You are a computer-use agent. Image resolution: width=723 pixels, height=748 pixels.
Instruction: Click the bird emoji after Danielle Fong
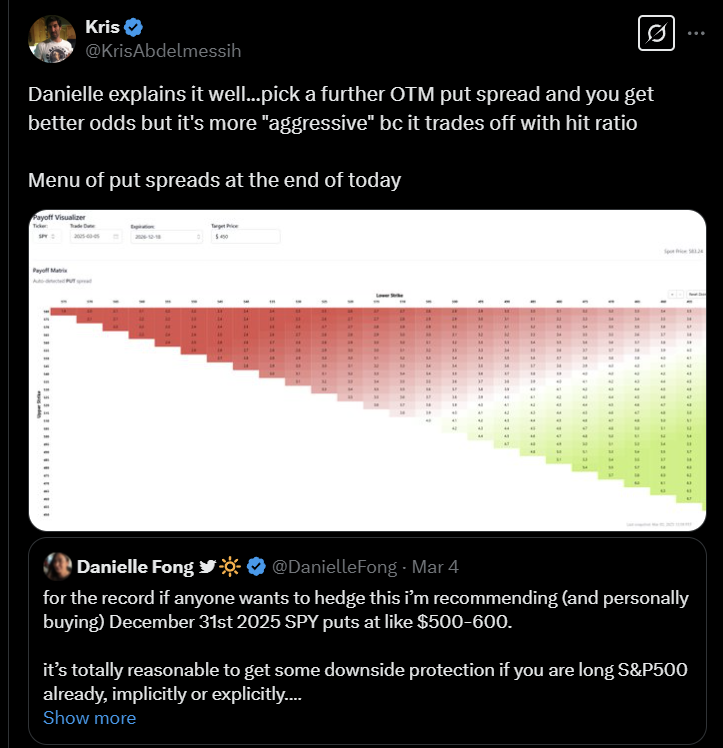click(x=207, y=566)
